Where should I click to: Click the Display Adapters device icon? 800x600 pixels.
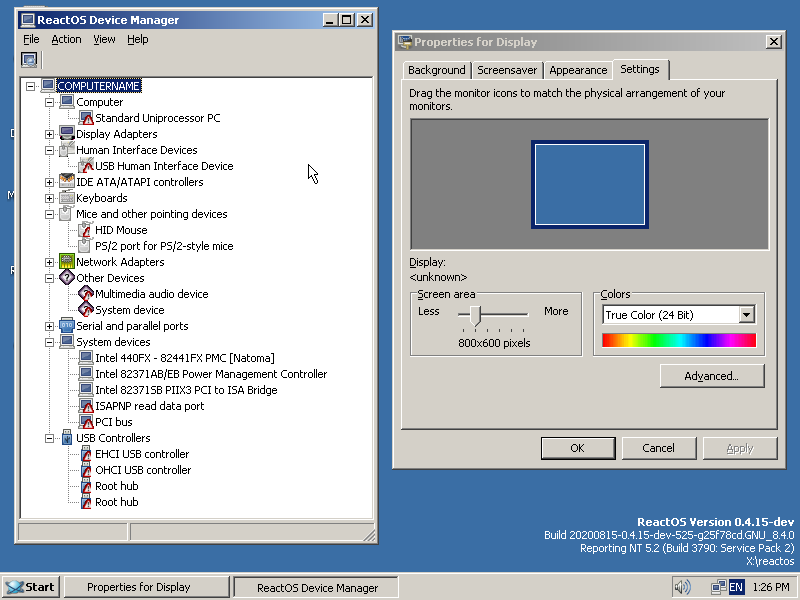(x=67, y=134)
